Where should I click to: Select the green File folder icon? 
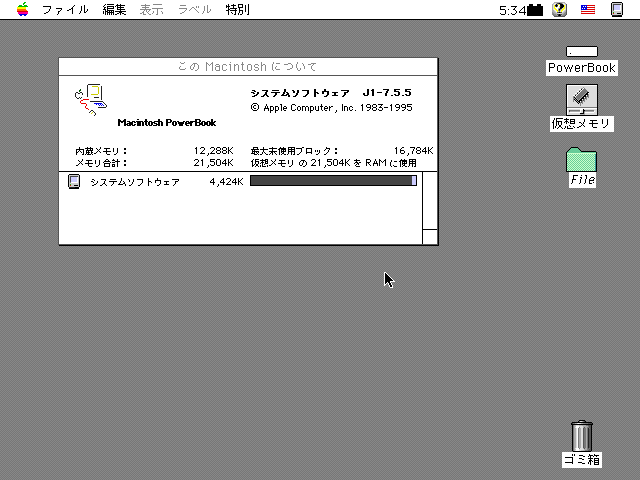582,160
